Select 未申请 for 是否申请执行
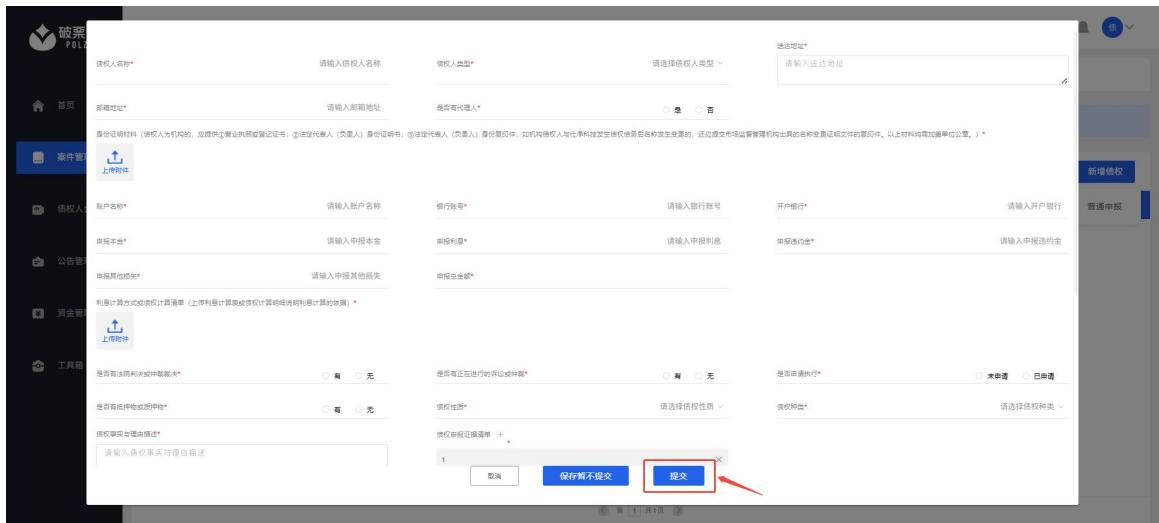1159x523 pixels. pyautogui.click(x=980, y=376)
